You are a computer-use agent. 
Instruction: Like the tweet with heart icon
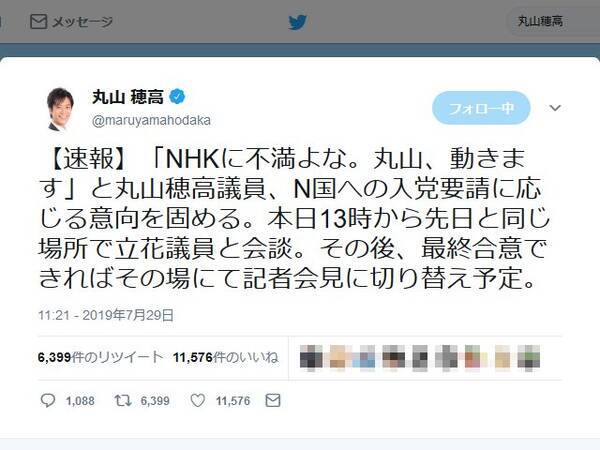click(x=197, y=401)
